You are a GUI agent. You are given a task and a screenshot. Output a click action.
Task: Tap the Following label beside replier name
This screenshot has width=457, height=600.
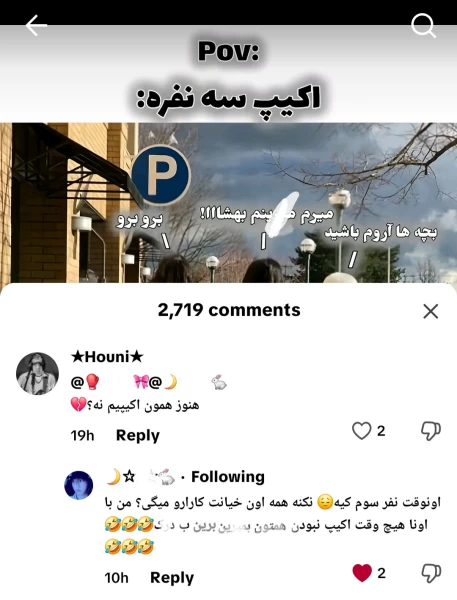click(x=228, y=477)
